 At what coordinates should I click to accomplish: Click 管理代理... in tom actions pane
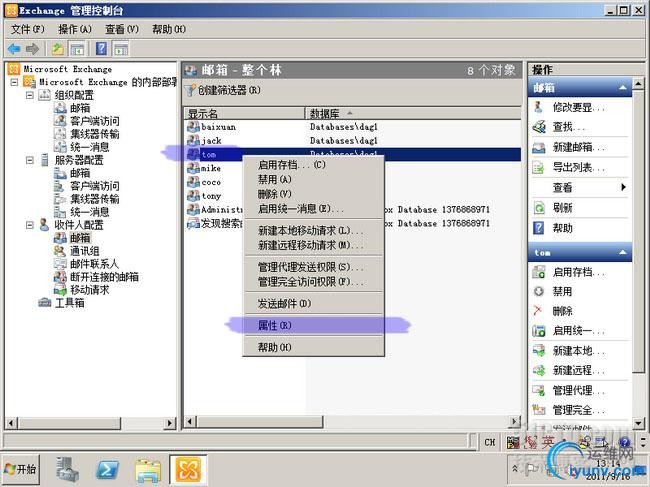[578, 390]
